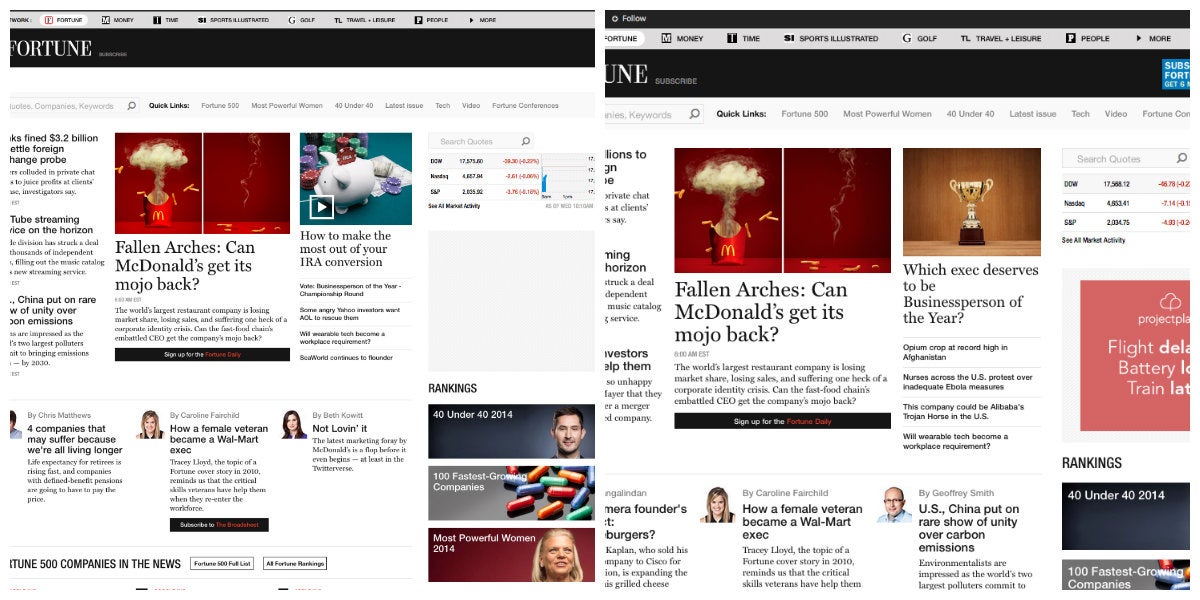The height and width of the screenshot is (600, 1200).
Task: Open 'Fallen Arches' headline in left screenshot
Action: [x=185, y=265]
